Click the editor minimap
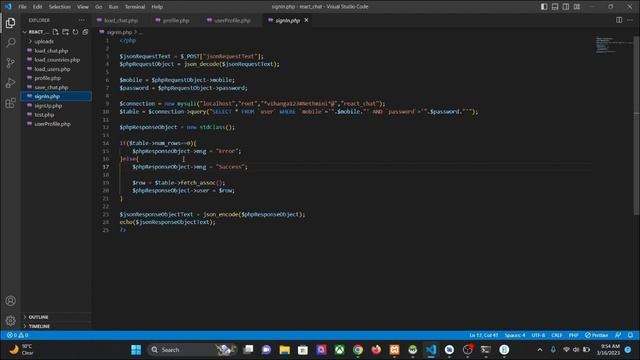This screenshot has height=360, width=640. click(613, 45)
